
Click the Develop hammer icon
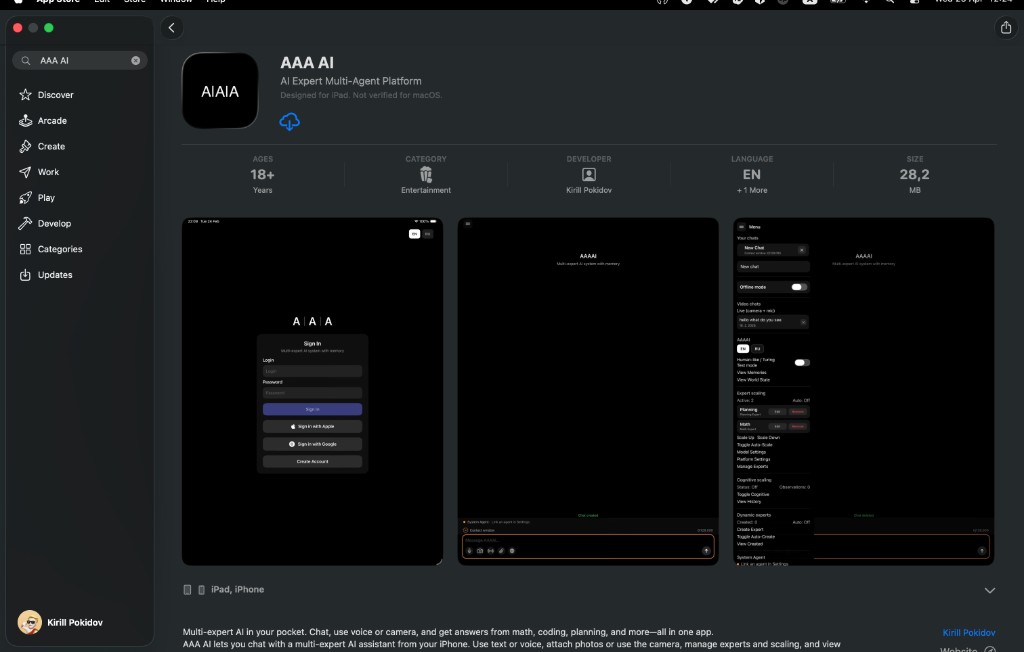[25, 223]
